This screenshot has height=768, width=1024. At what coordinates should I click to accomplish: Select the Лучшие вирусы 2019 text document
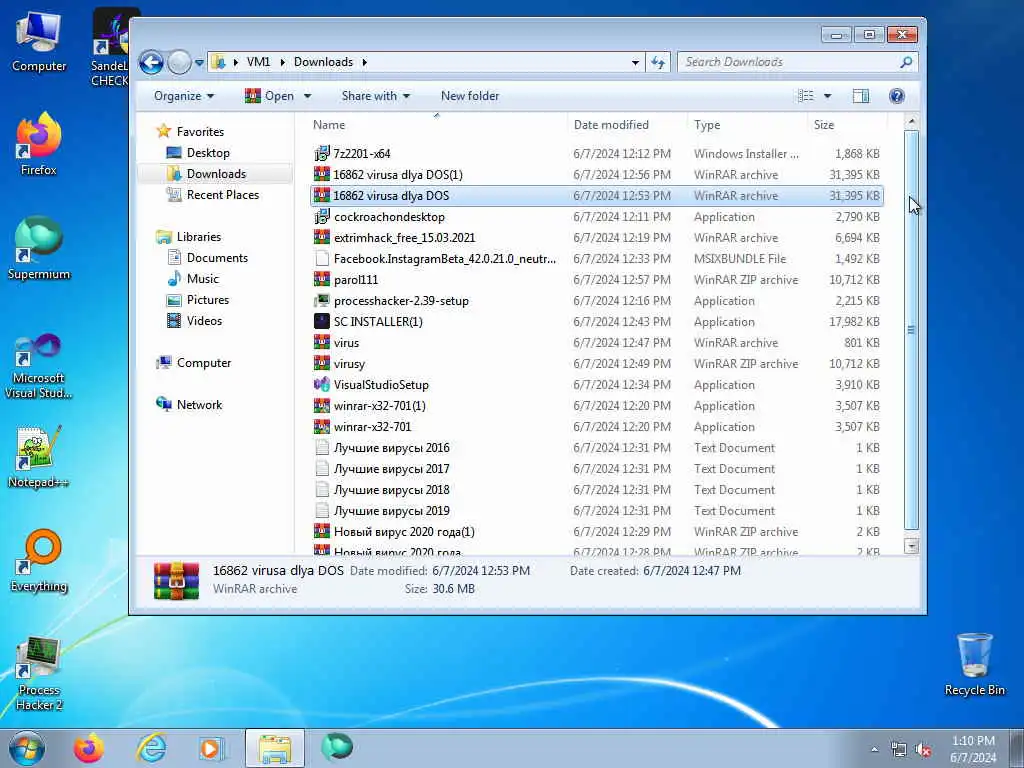(x=597, y=511)
